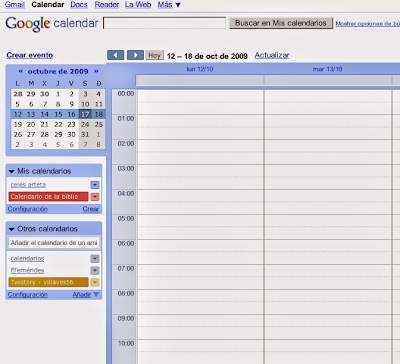The height and width of the screenshot is (364, 400).
Task: Open Mostrar opciones de búsqueda link
Action: click(x=367, y=24)
